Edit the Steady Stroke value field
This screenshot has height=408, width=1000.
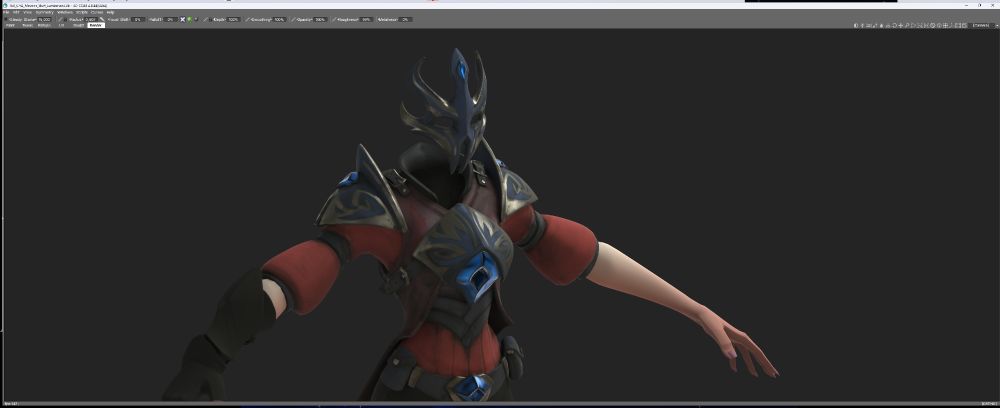tap(44, 19)
